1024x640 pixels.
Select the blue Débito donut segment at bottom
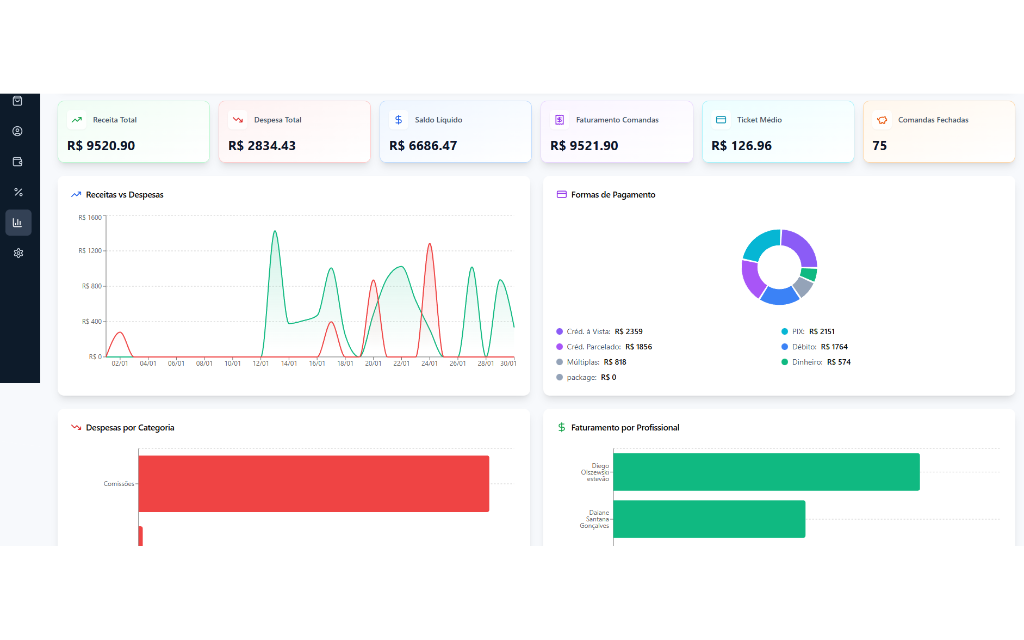pyautogui.click(x=780, y=297)
